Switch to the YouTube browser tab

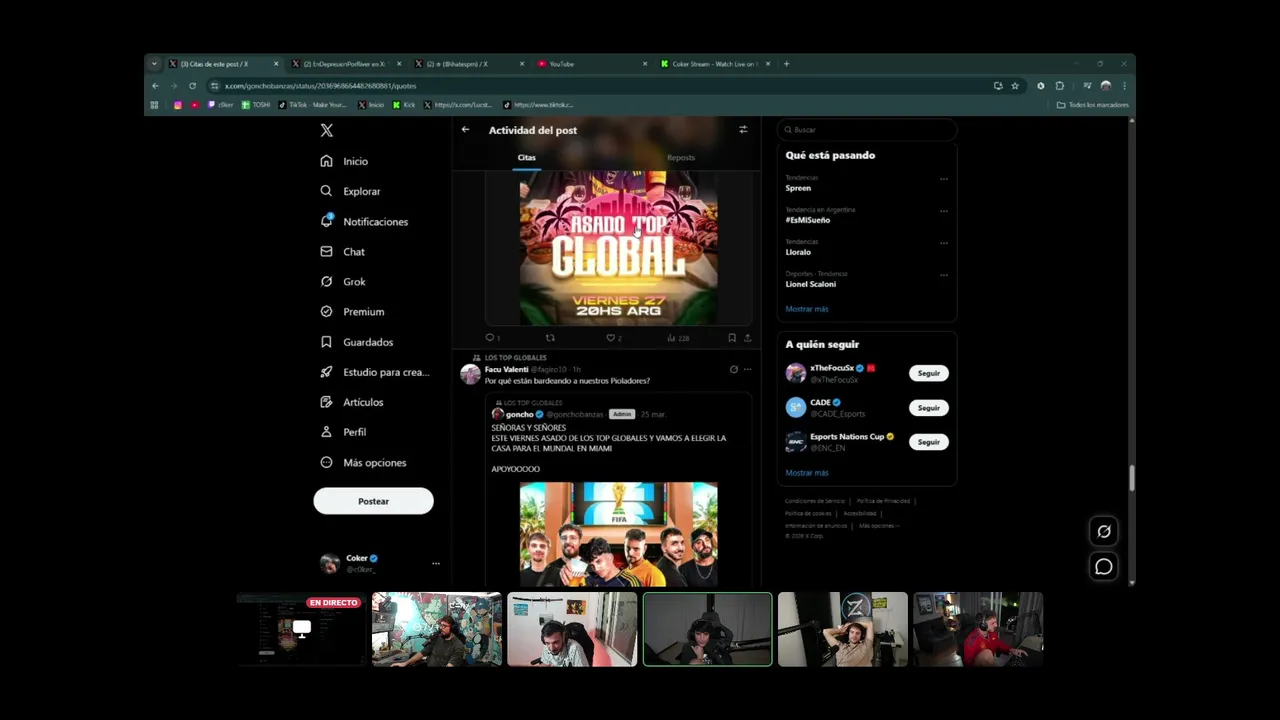tap(592, 64)
